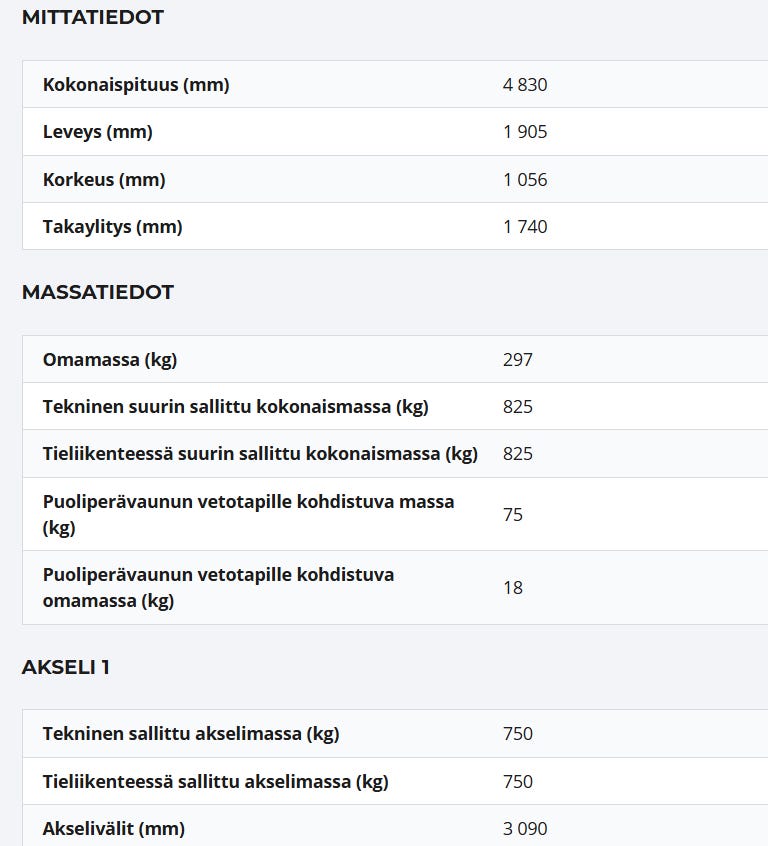This screenshot has width=768, height=846.
Task: Click the axle spacing value 3 090
Action: coord(525,829)
